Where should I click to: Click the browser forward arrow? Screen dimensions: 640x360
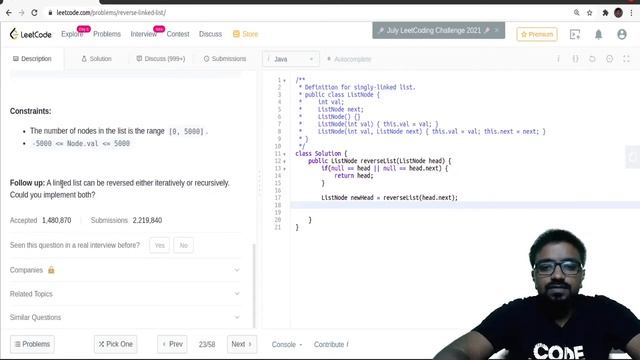21,13
